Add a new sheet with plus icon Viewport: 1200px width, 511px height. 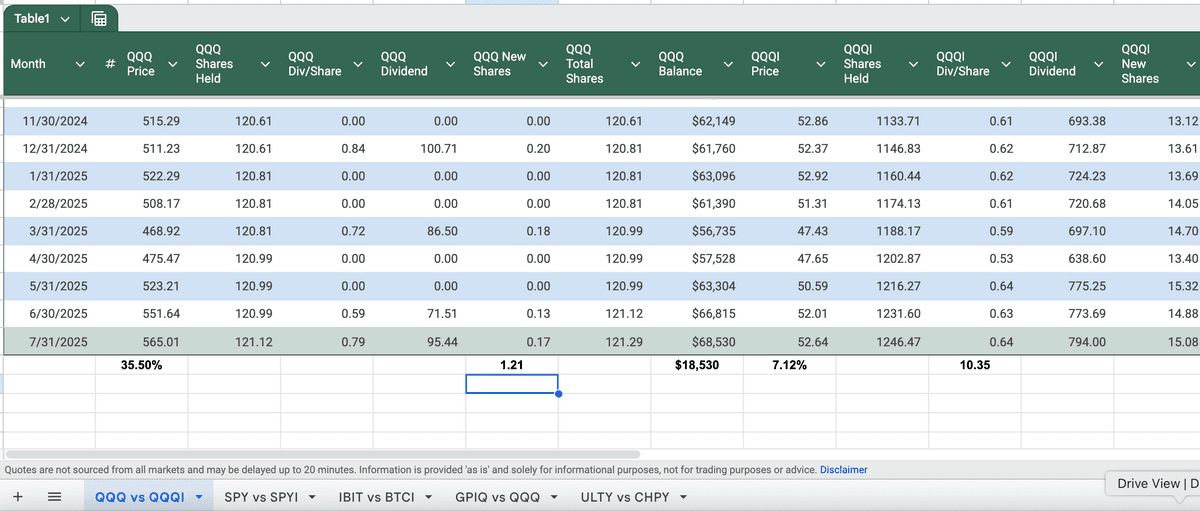[18, 496]
